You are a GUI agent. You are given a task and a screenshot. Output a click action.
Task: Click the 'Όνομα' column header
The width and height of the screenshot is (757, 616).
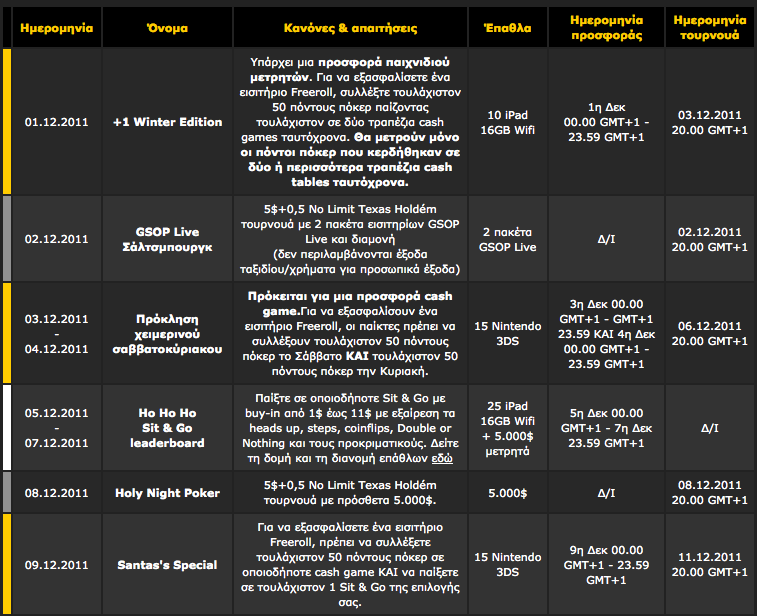point(167,27)
